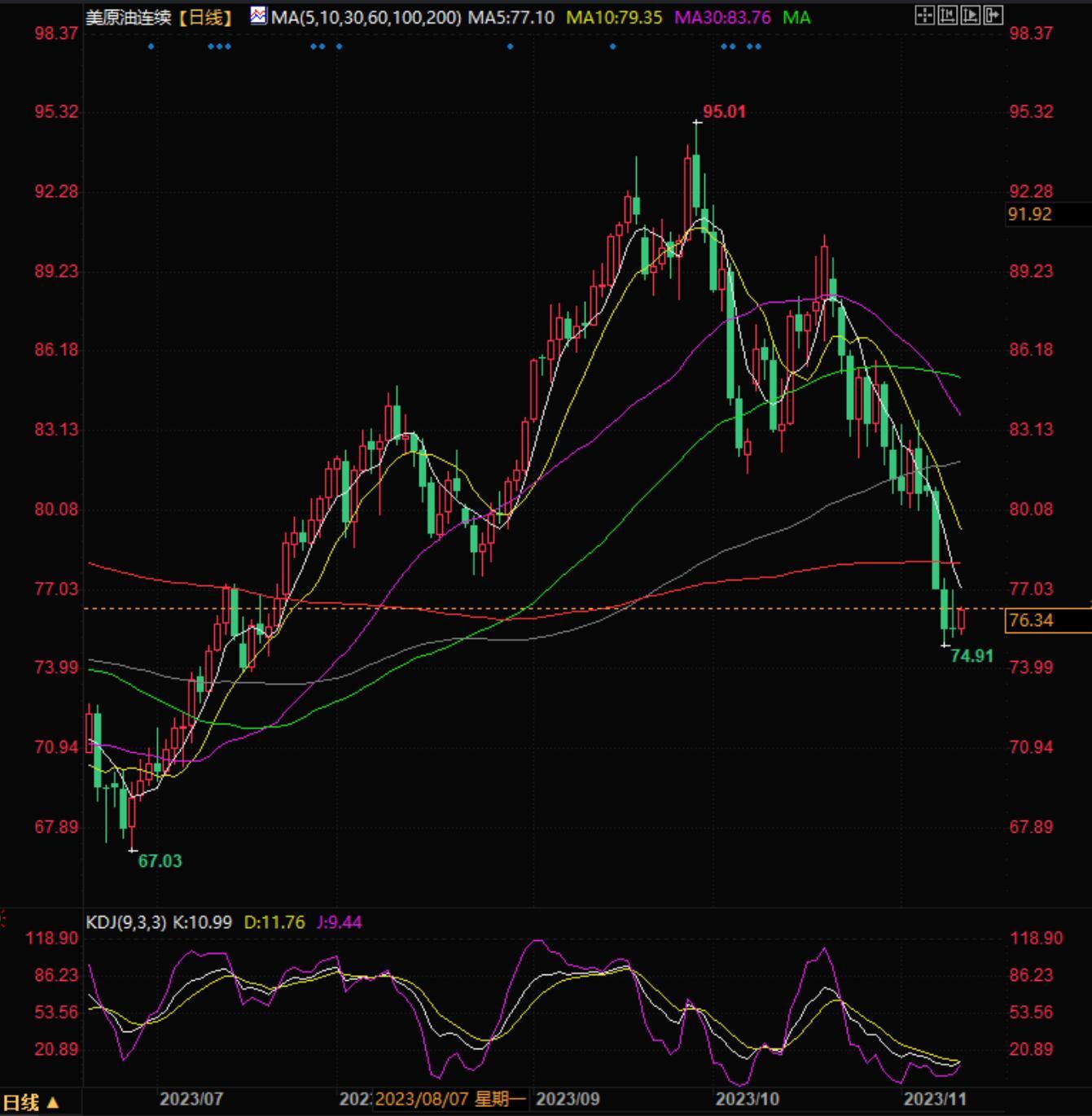
Task: Click the 80.08 value on the right price axis
Action: tap(1031, 510)
